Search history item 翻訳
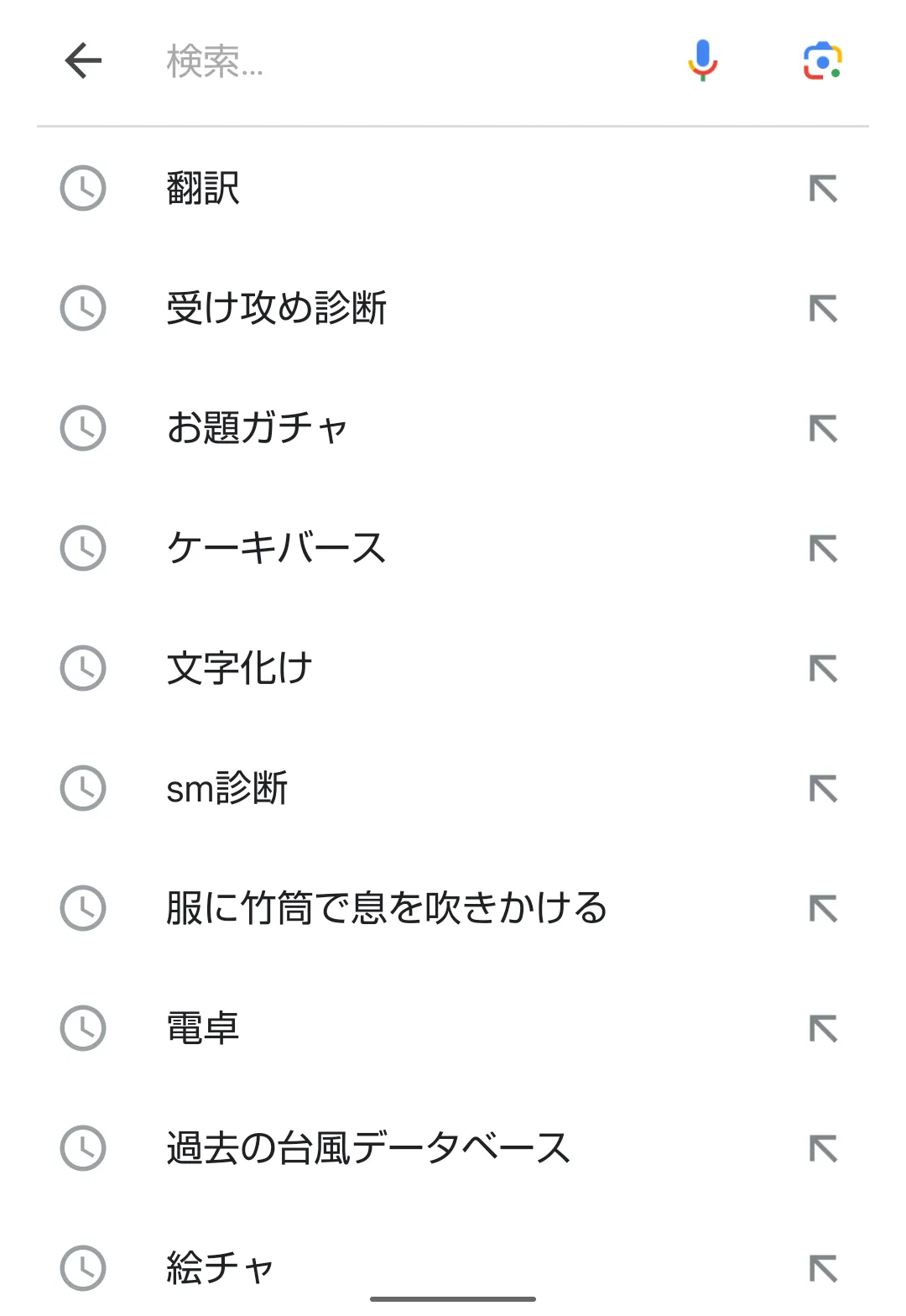906x1316 pixels. 203,189
